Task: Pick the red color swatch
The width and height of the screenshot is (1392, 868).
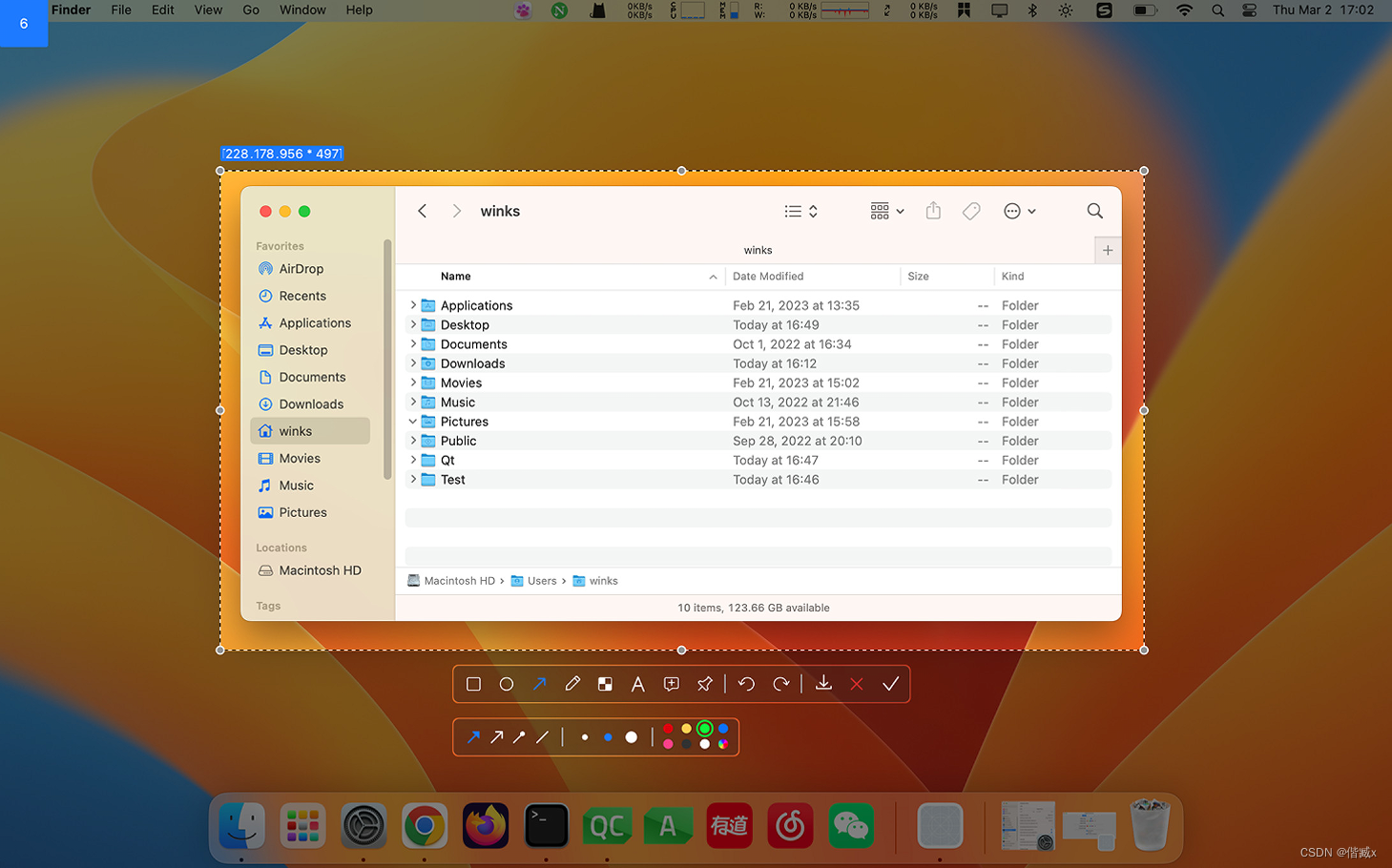Action: pos(668,729)
